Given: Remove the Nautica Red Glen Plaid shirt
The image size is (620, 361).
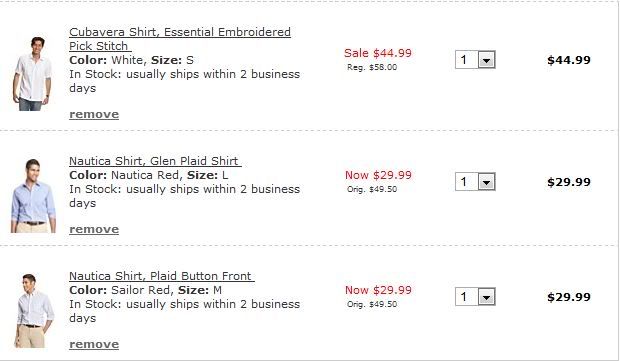Looking at the screenshot, I should [x=94, y=229].
